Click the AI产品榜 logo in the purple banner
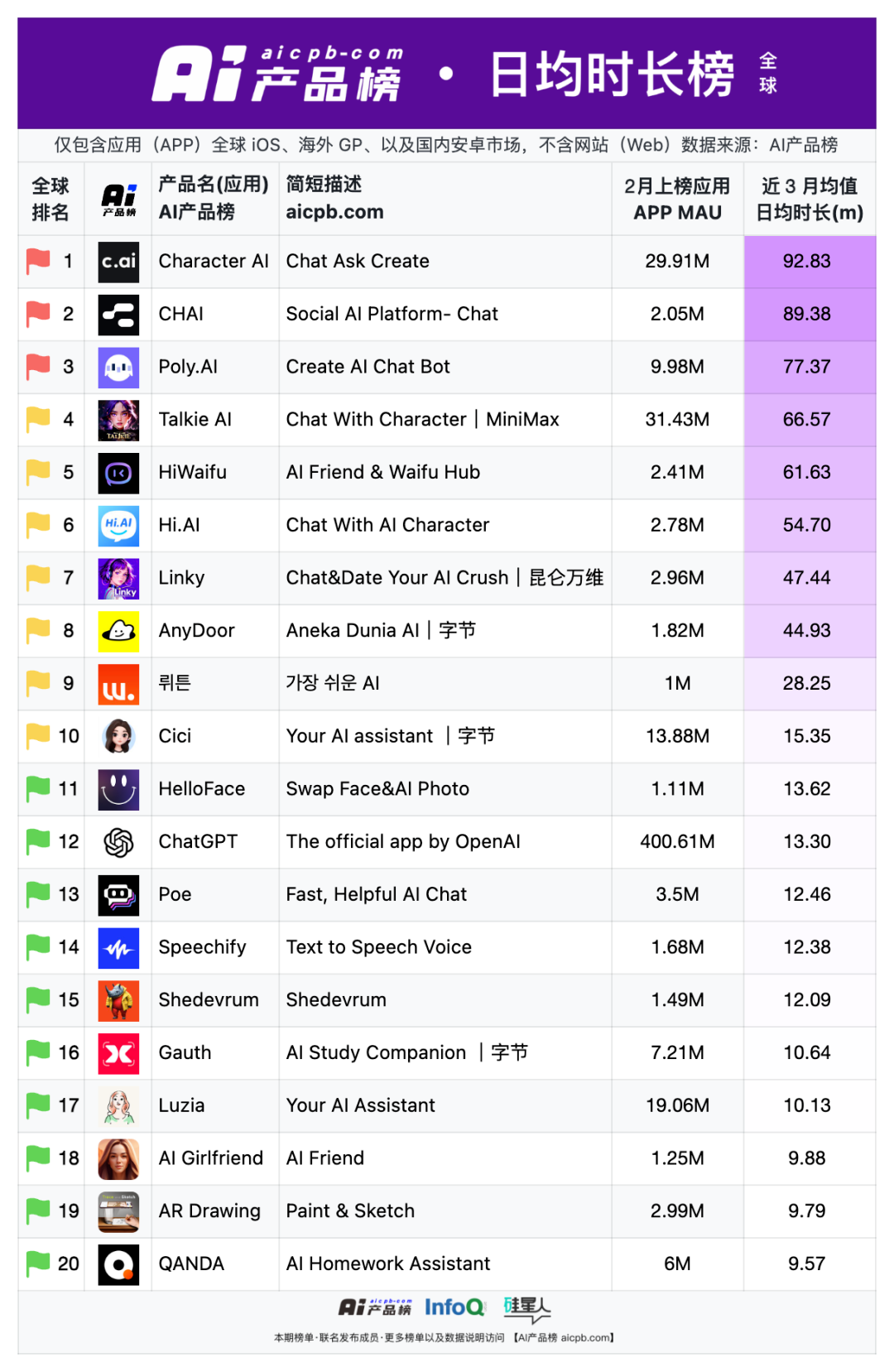This screenshot has height=1372, width=894. [278, 74]
